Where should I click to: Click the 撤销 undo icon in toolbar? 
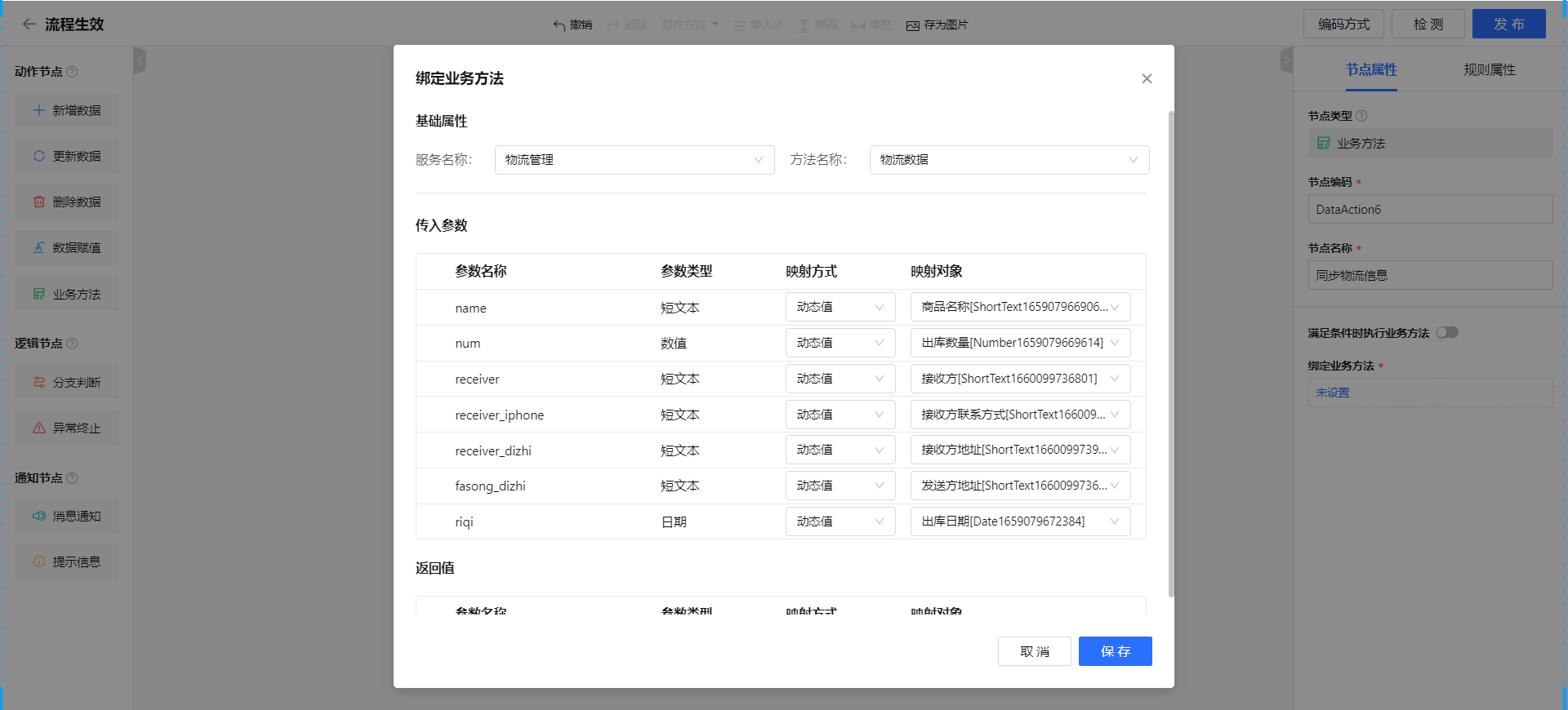point(559,25)
